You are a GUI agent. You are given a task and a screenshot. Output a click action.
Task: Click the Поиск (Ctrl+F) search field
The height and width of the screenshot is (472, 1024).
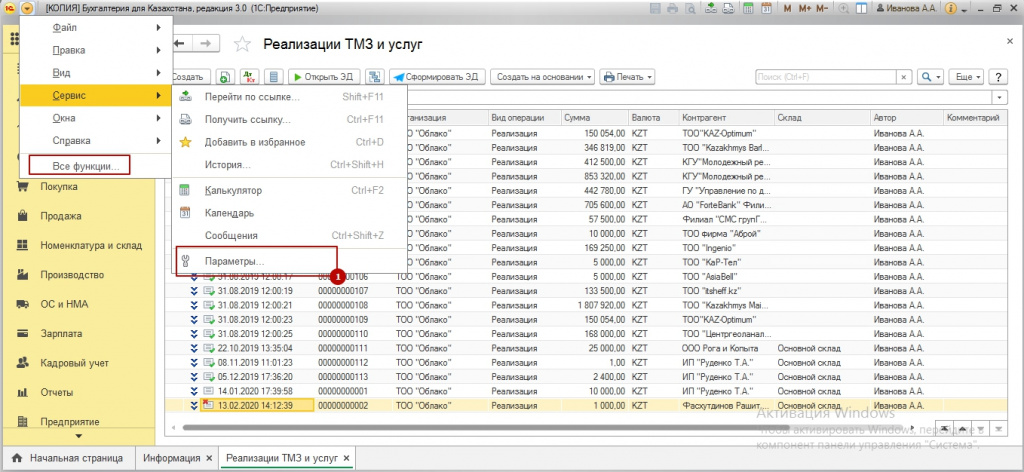point(825,77)
